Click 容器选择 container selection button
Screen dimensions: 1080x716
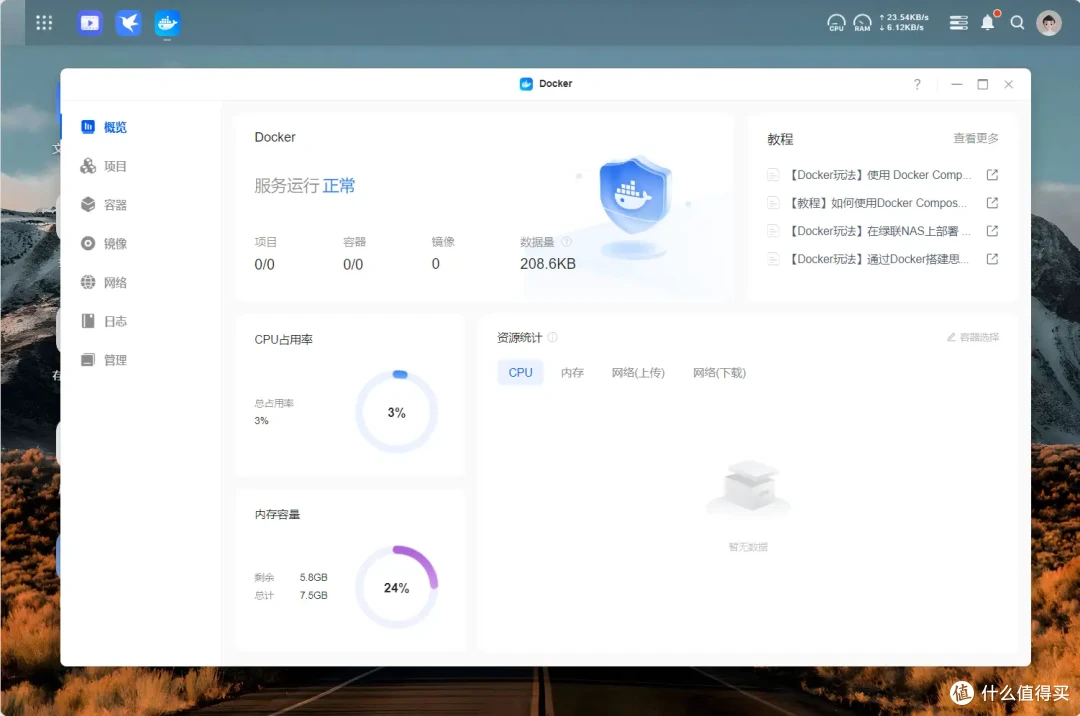tap(973, 337)
